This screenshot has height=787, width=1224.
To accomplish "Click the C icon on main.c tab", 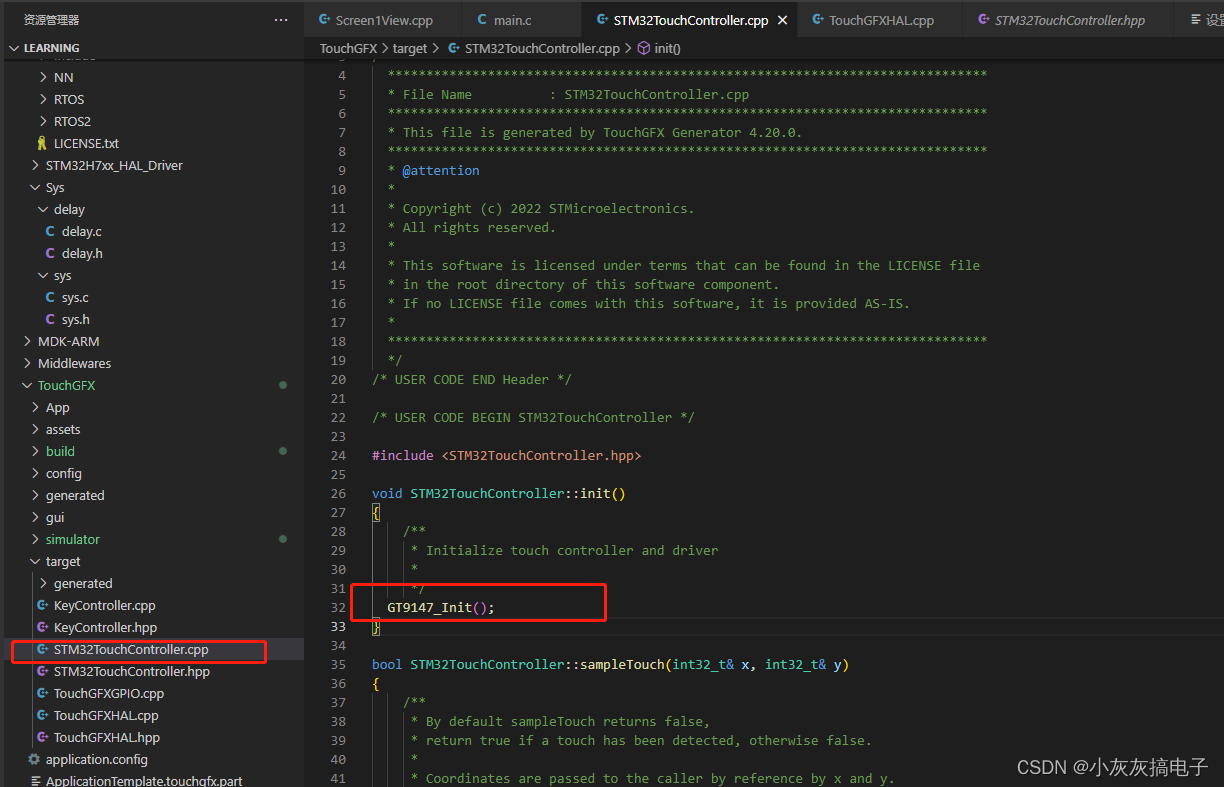I will [x=482, y=20].
